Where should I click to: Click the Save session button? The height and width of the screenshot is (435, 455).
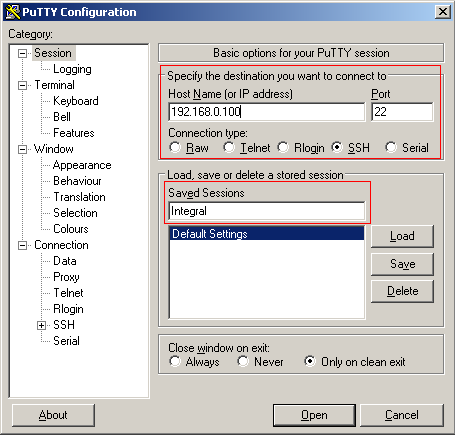click(x=402, y=264)
